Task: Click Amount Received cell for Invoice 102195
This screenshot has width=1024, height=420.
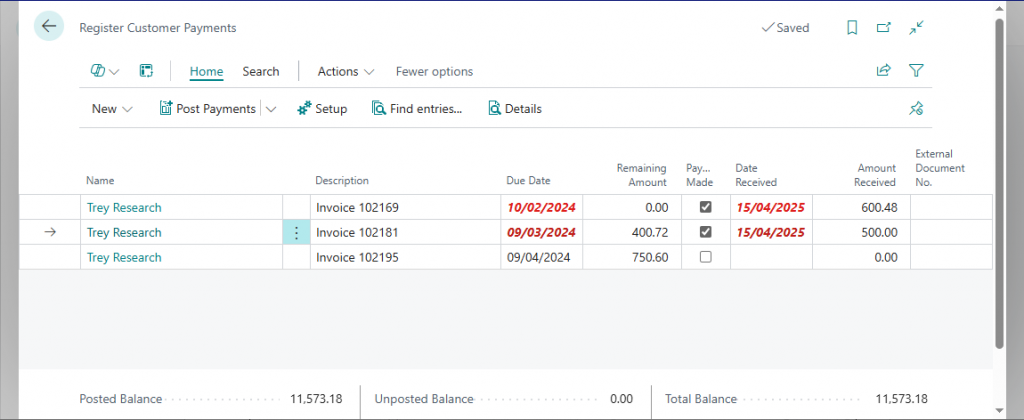Action: click(x=860, y=257)
